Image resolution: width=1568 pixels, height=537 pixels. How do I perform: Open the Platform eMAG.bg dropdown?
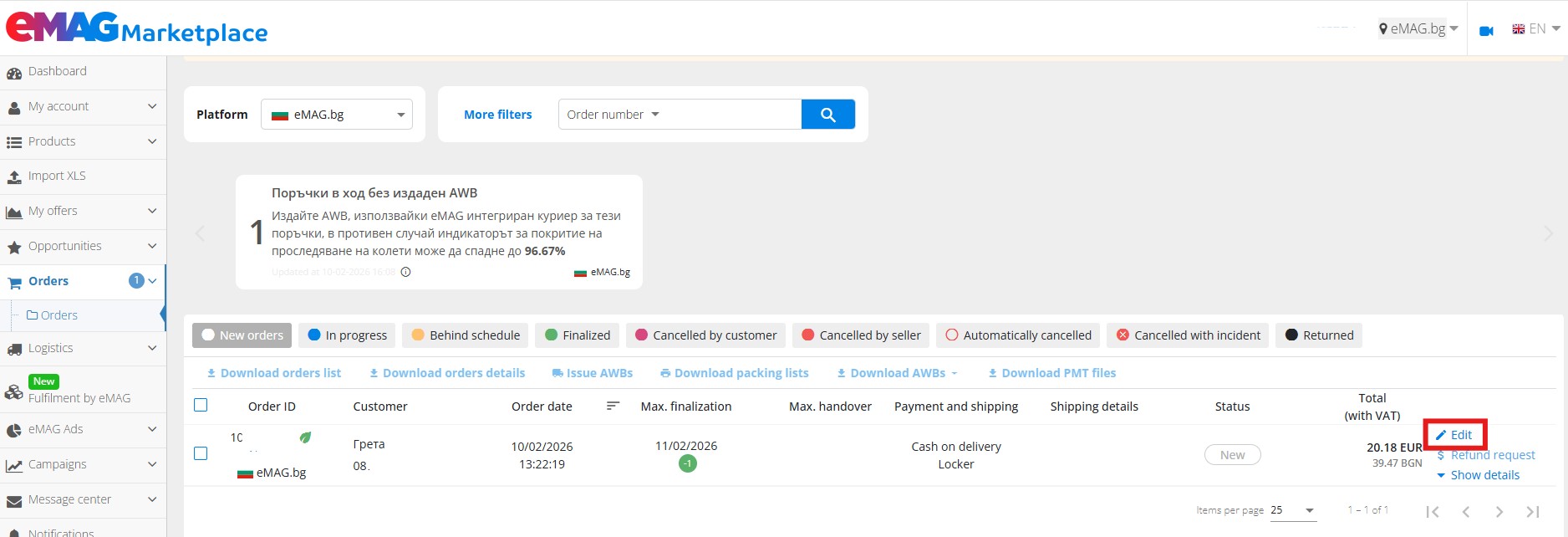[337, 115]
